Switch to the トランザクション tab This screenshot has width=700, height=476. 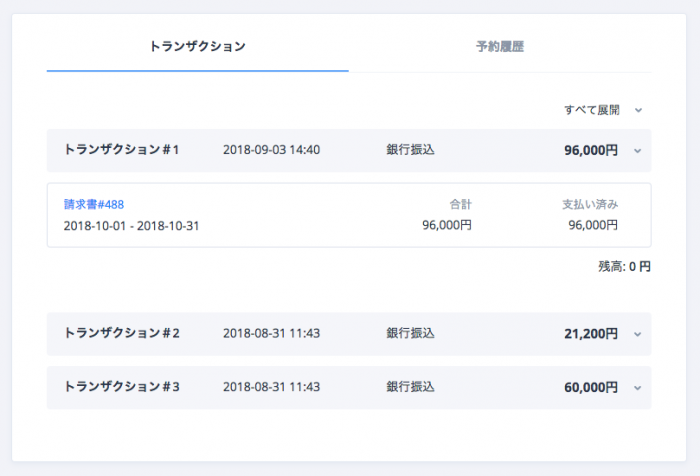pos(197,46)
